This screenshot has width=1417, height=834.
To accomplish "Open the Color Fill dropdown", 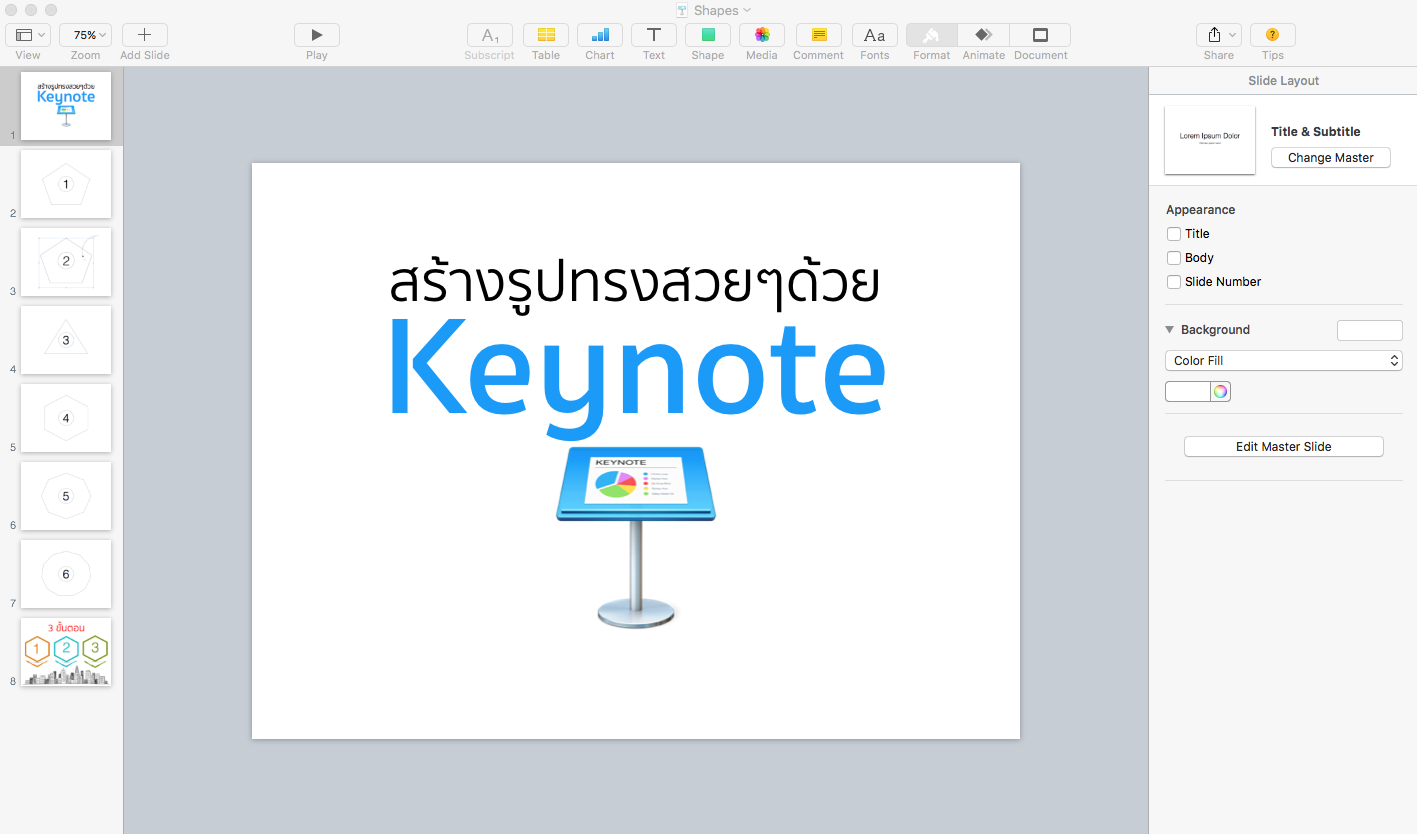I will 1283,360.
